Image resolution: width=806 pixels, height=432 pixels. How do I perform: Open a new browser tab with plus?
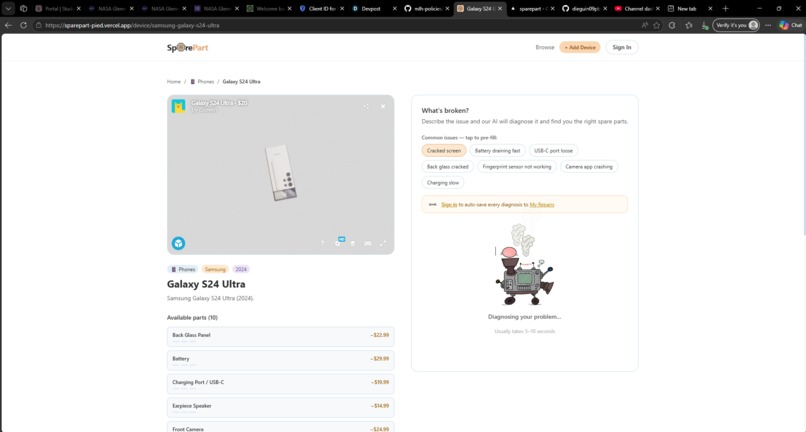725,8
